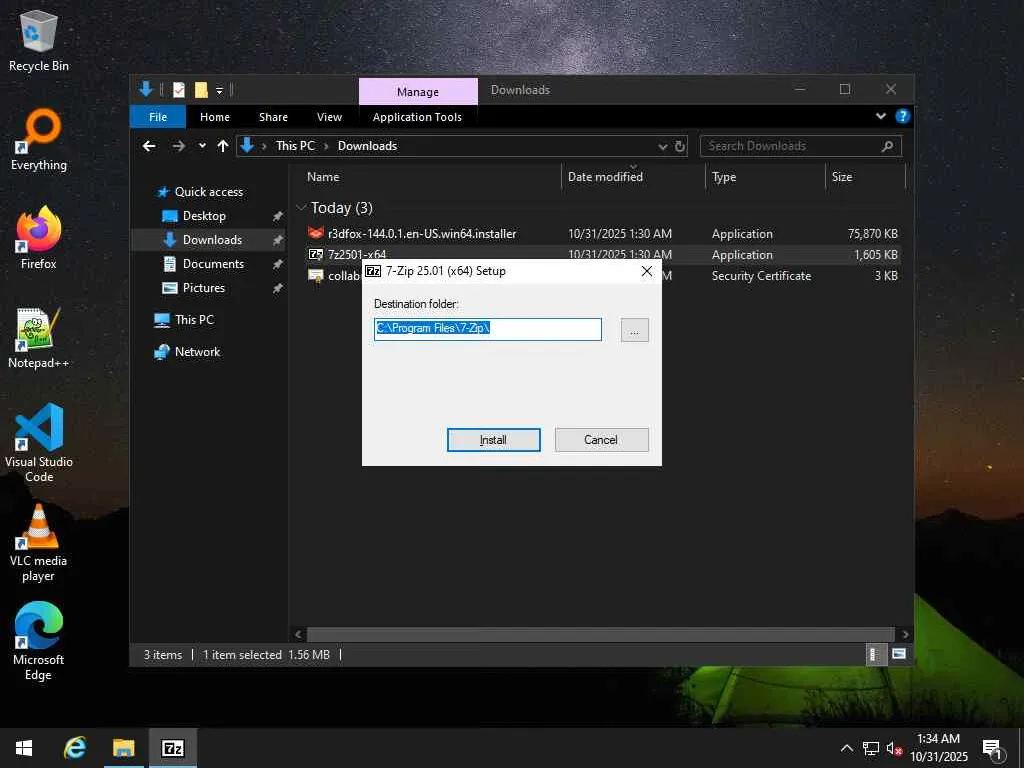Click the Install button in 7-Zip Setup

tap(493, 440)
